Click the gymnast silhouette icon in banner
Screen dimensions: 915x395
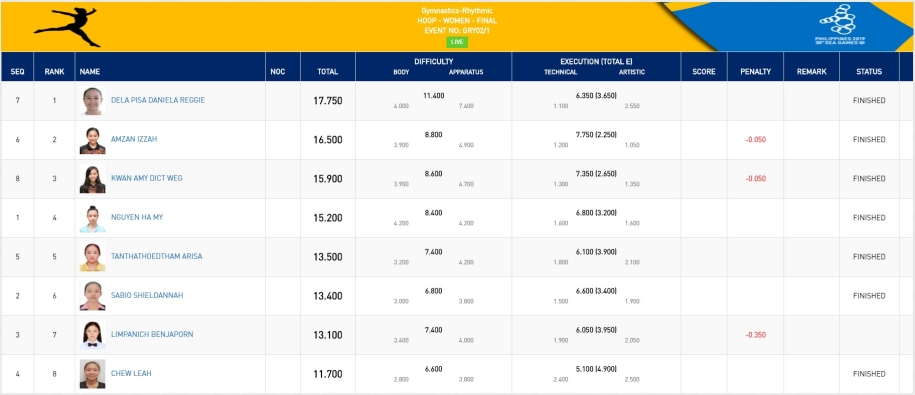coord(67,27)
